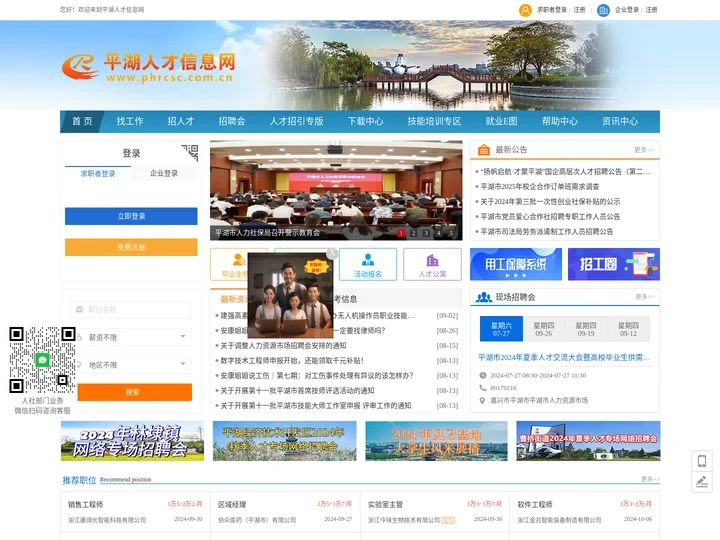Expand 更多 in 现场招聘会 section

645,297
